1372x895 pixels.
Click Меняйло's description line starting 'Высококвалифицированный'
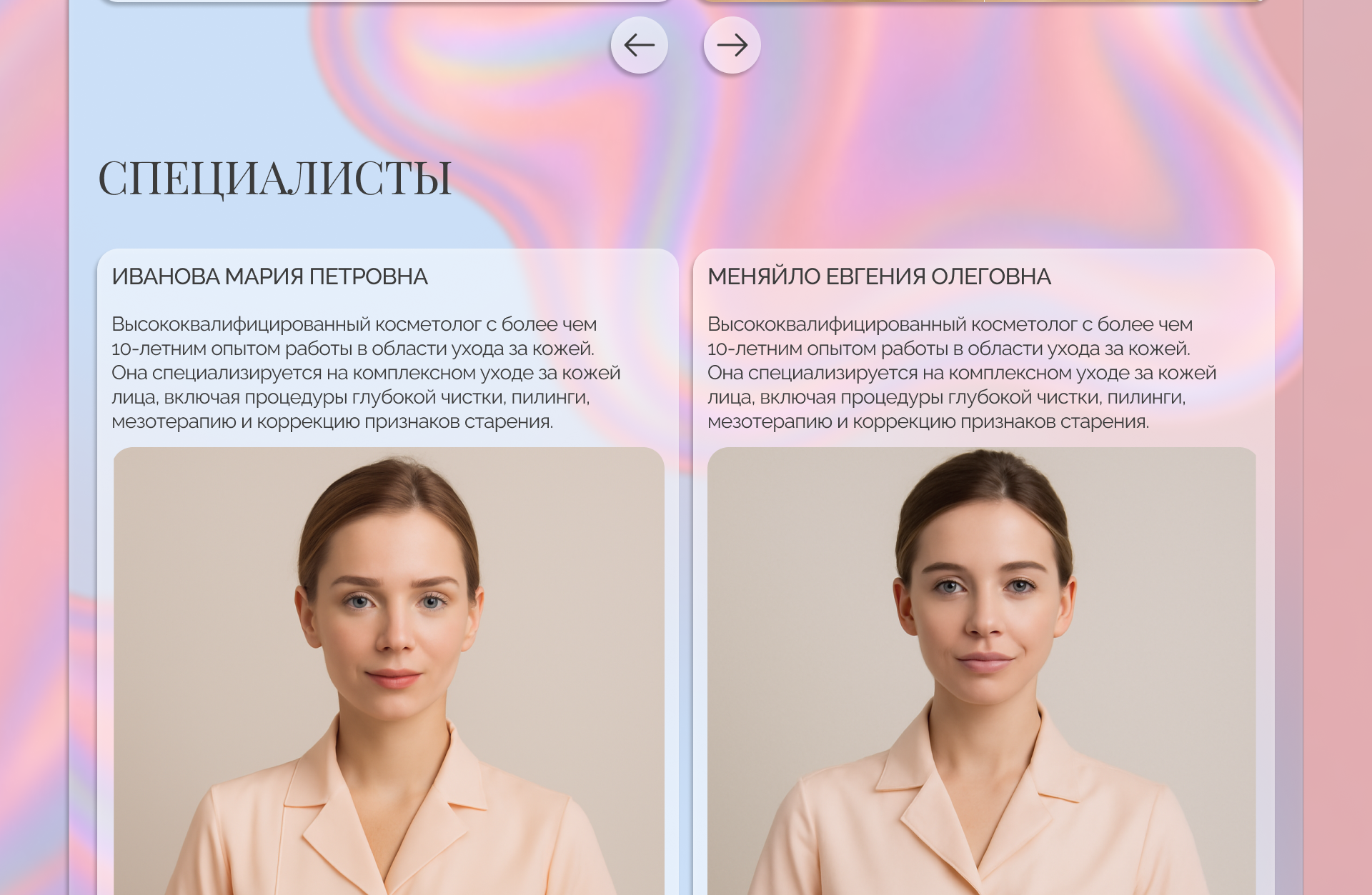(950, 324)
